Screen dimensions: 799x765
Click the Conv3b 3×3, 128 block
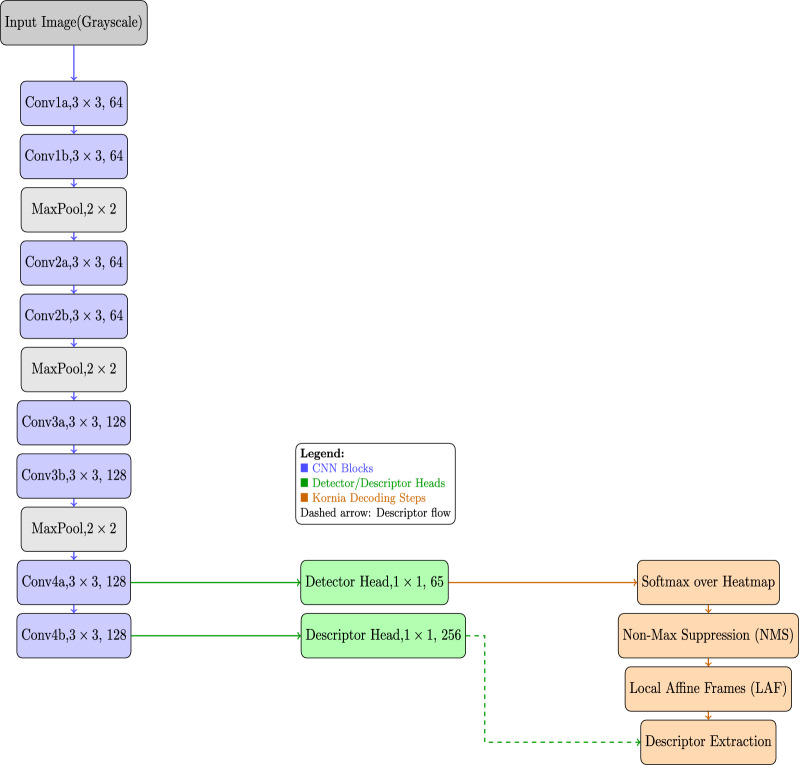[x=74, y=476]
